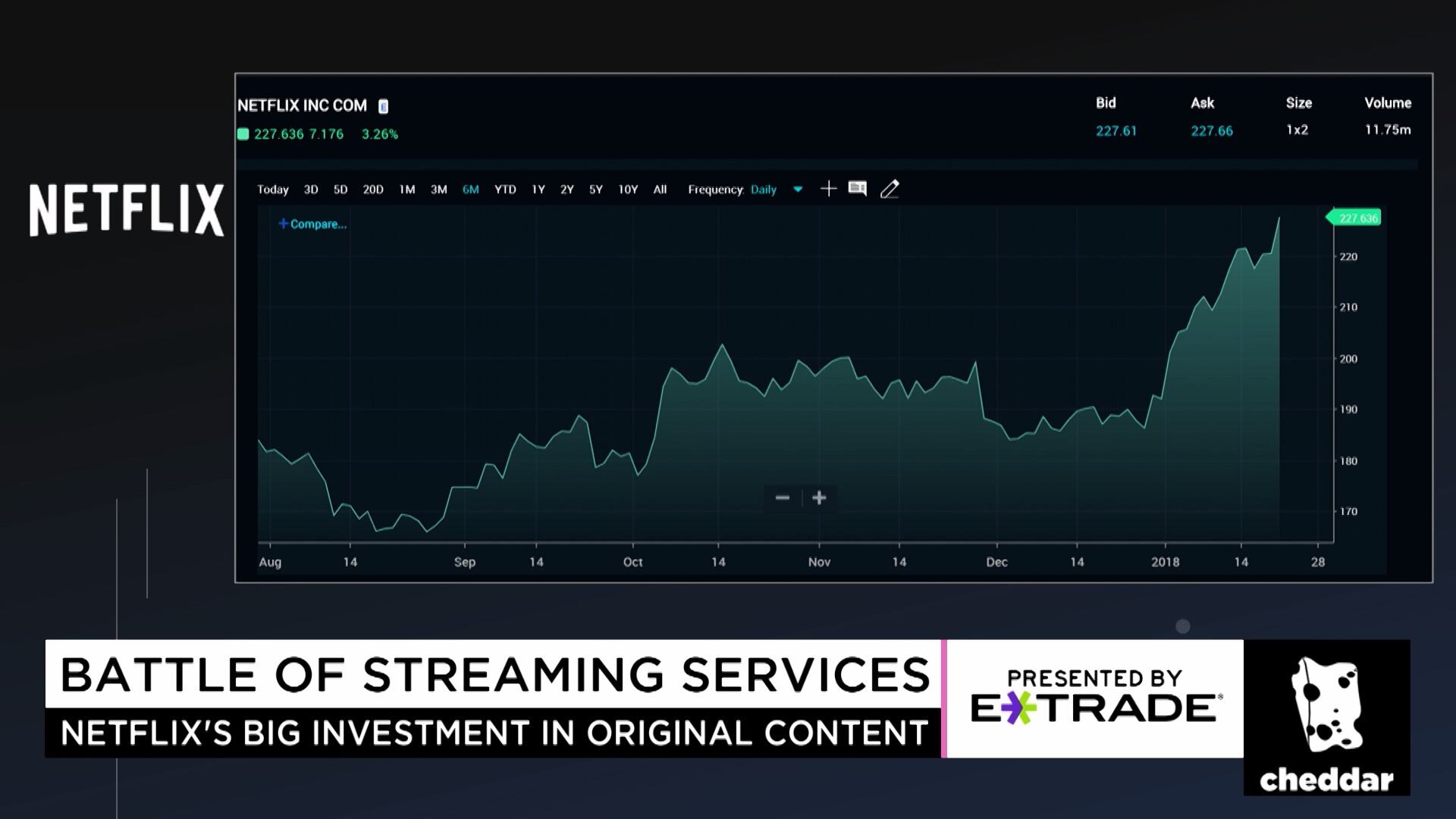The height and width of the screenshot is (819, 1456).
Task: Zoom out using the chart minus button
Action: [x=783, y=498]
